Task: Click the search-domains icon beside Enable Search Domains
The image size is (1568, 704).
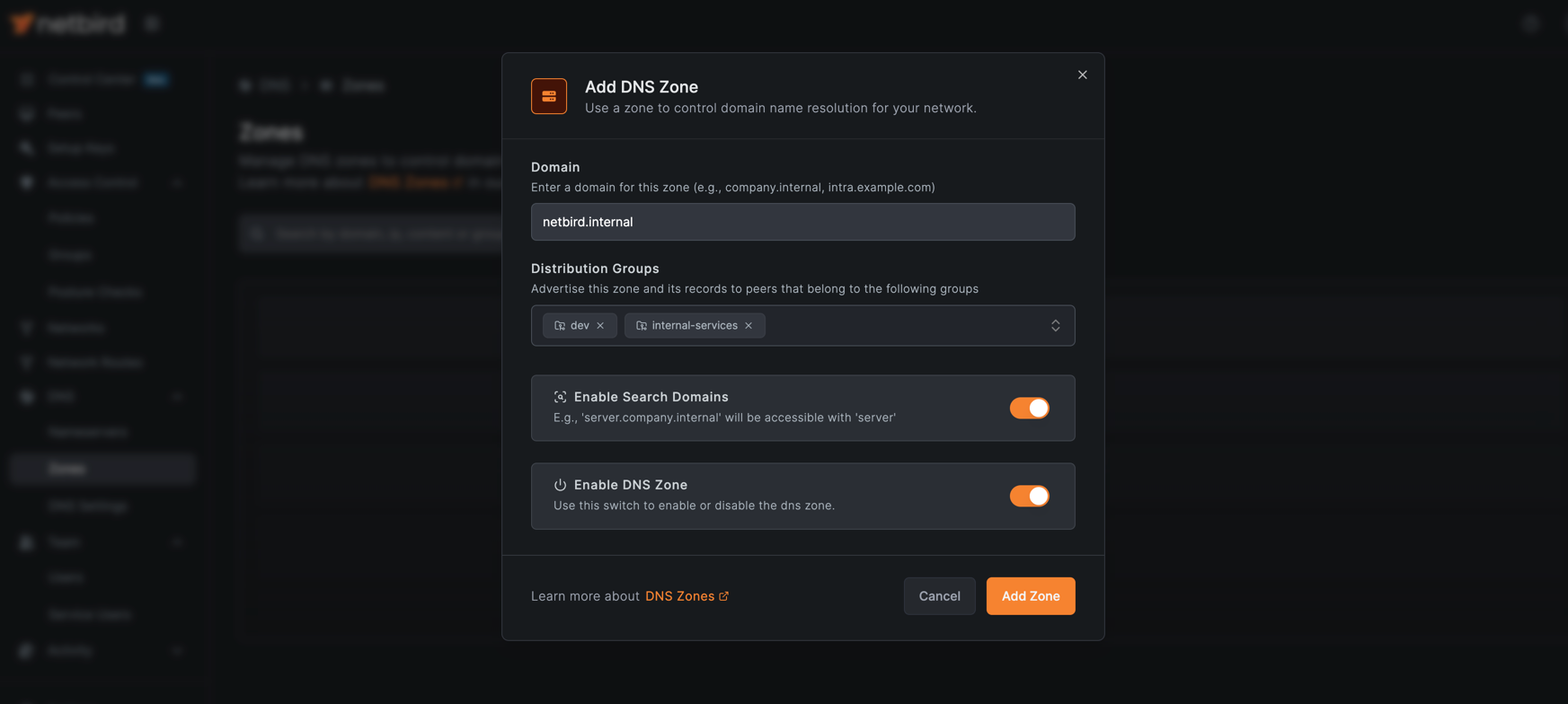Action: coord(560,395)
